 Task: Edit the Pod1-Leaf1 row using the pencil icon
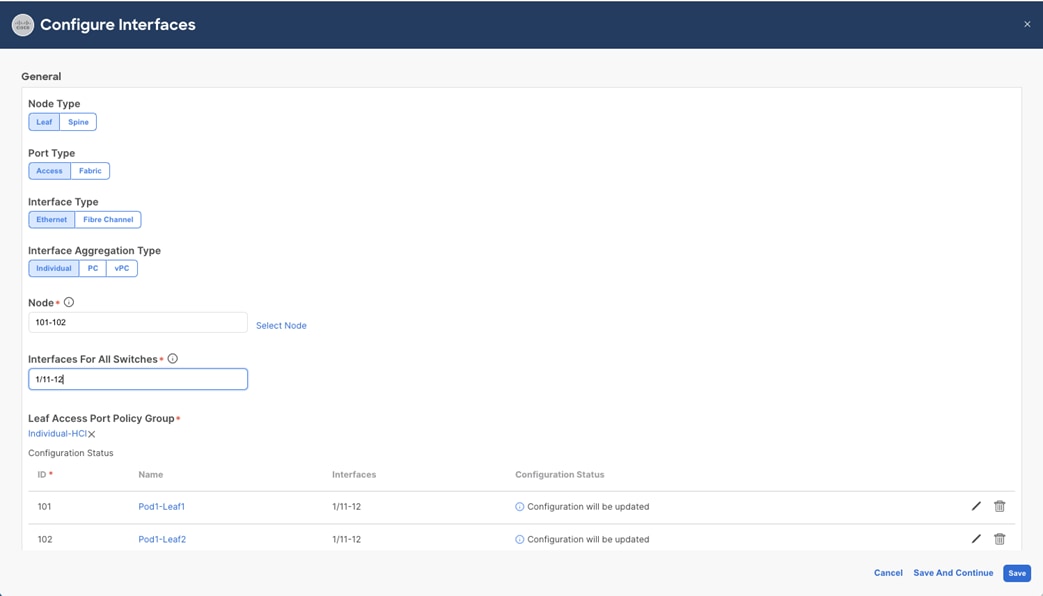pos(976,506)
